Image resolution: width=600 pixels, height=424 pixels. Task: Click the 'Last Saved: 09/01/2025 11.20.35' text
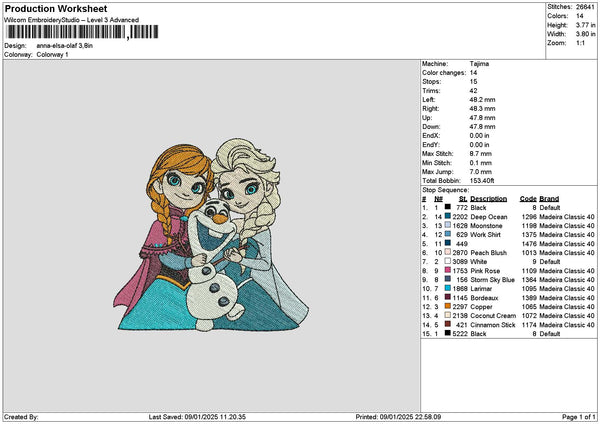click(197, 417)
